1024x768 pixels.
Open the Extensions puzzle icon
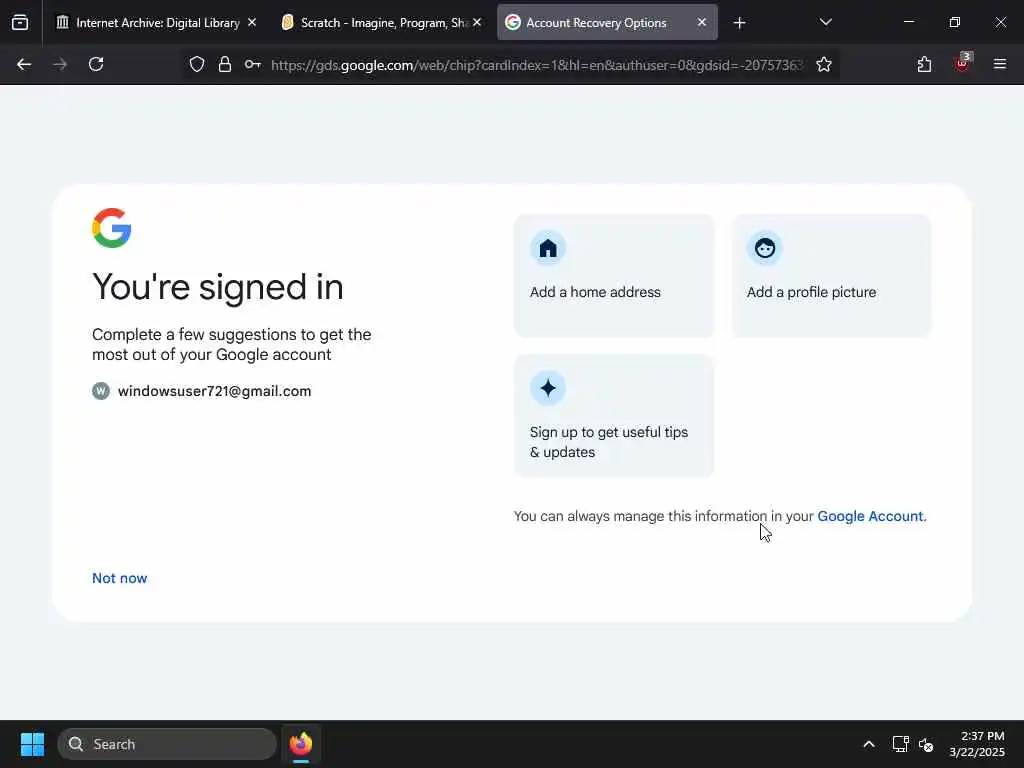(924, 64)
